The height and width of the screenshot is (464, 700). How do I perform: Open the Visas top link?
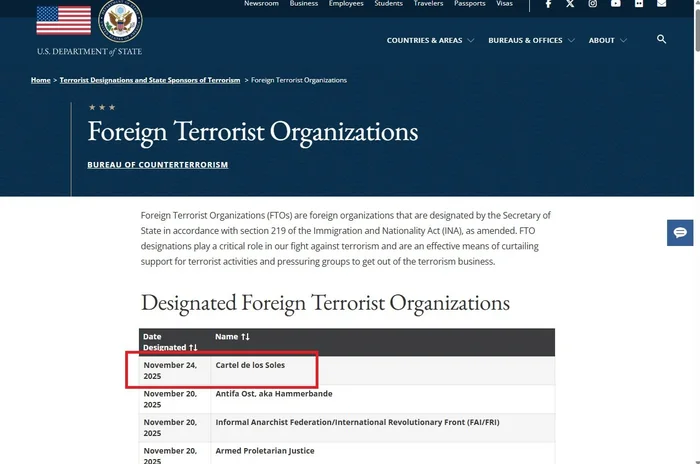point(504,4)
